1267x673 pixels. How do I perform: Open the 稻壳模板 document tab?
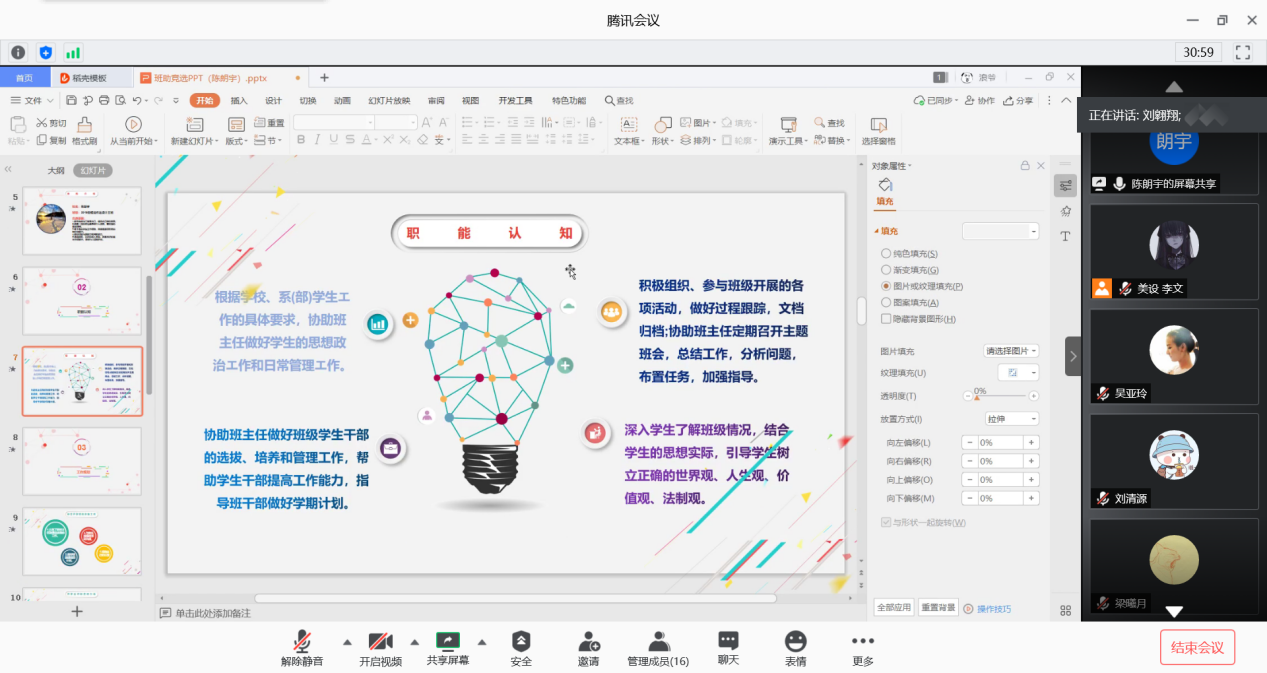coord(90,77)
